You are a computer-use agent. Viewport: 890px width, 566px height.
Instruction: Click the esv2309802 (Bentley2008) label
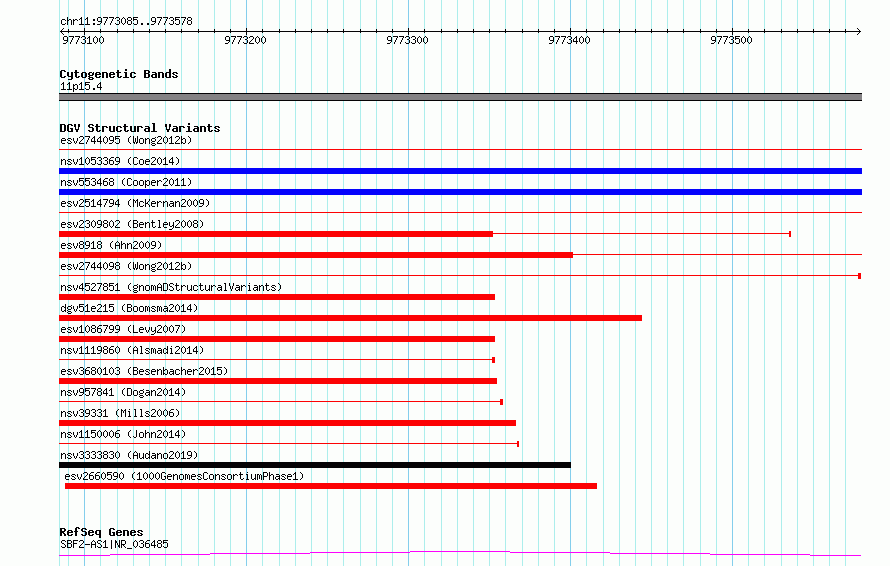[132, 224]
